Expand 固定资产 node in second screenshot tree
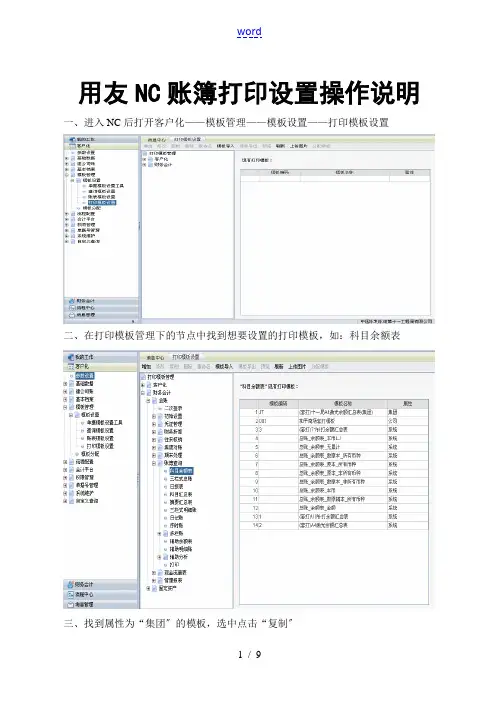 coord(148,588)
